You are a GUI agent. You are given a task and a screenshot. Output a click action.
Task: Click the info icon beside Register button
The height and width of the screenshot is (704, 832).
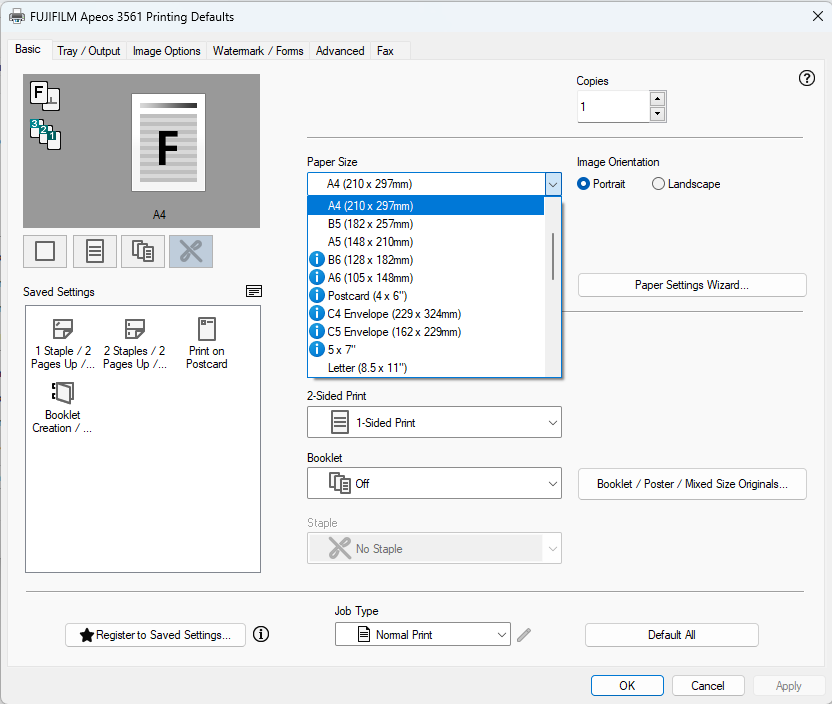(x=262, y=634)
